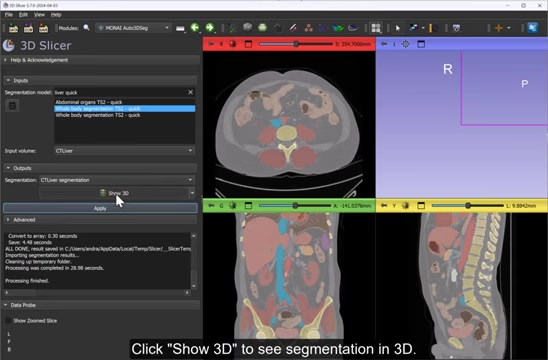This screenshot has width=548, height=360.
Task: Switch to the Segmentations module red dots icon
Action: click(308, 28)
